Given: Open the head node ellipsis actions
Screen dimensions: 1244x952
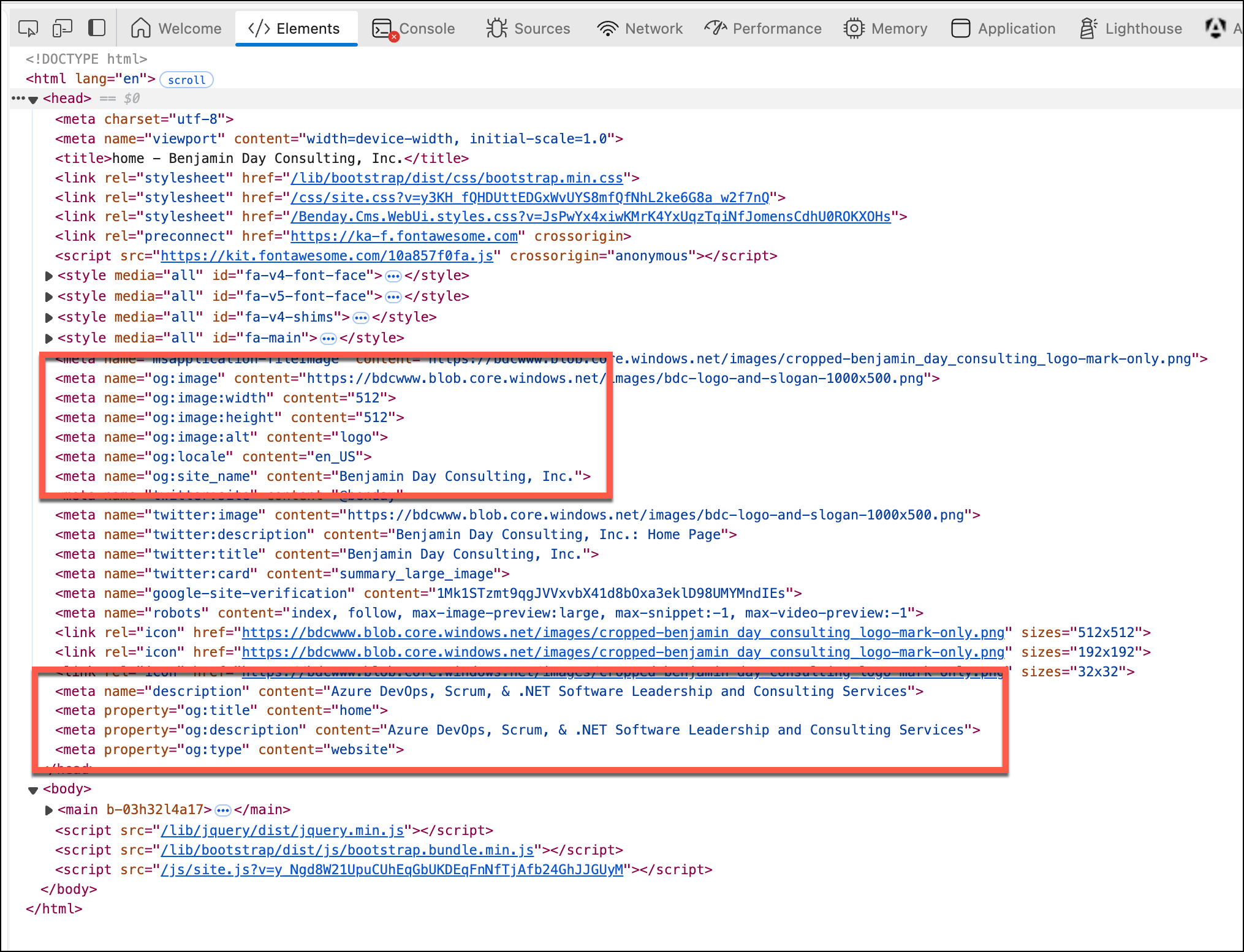Looking at the screenshot, I should 18,98.
